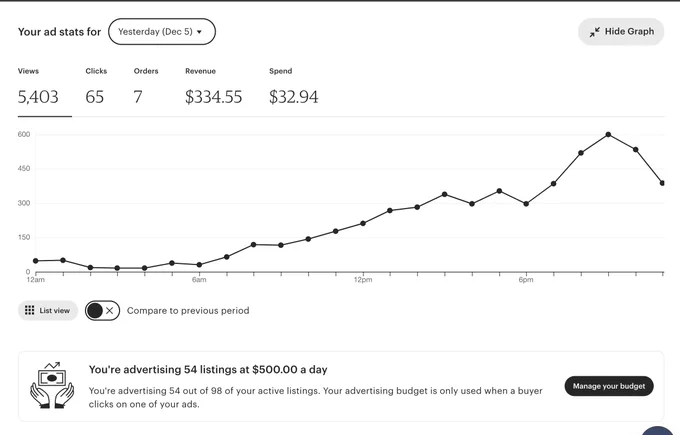Select the Revenue stat tab

click(x=213, y=88)
